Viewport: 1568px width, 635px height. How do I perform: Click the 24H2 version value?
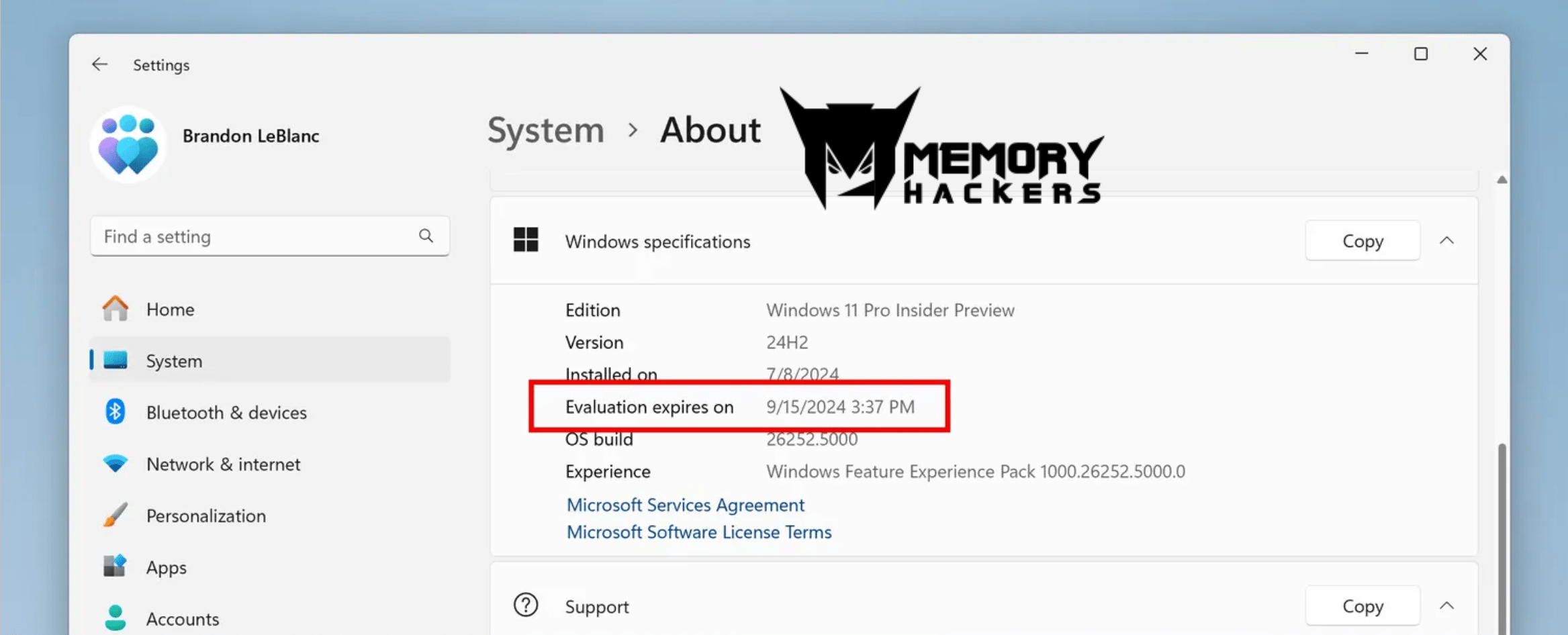[787, 342]
